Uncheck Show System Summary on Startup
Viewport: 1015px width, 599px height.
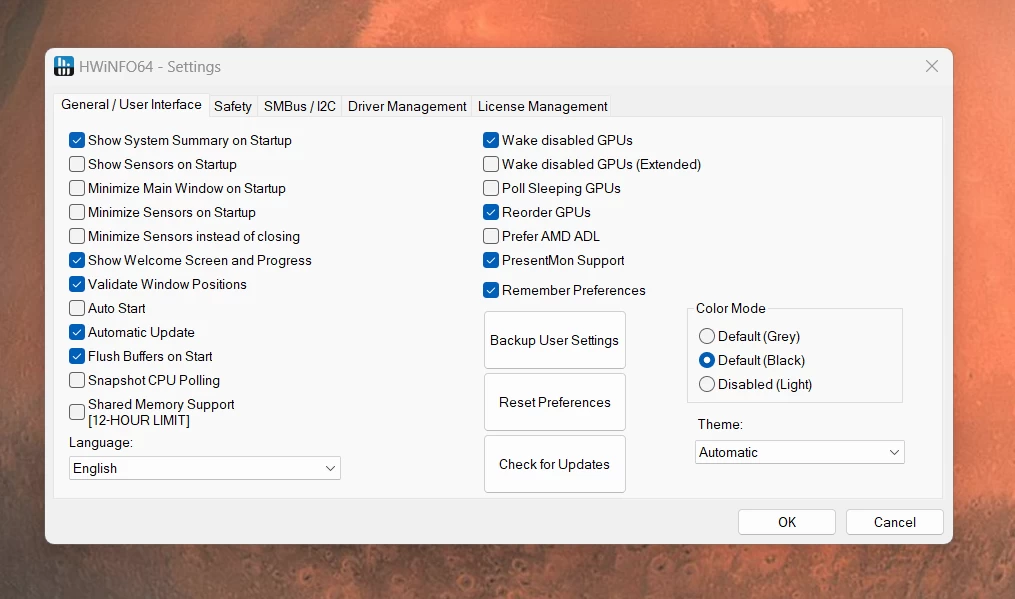(x=77, y=140)
